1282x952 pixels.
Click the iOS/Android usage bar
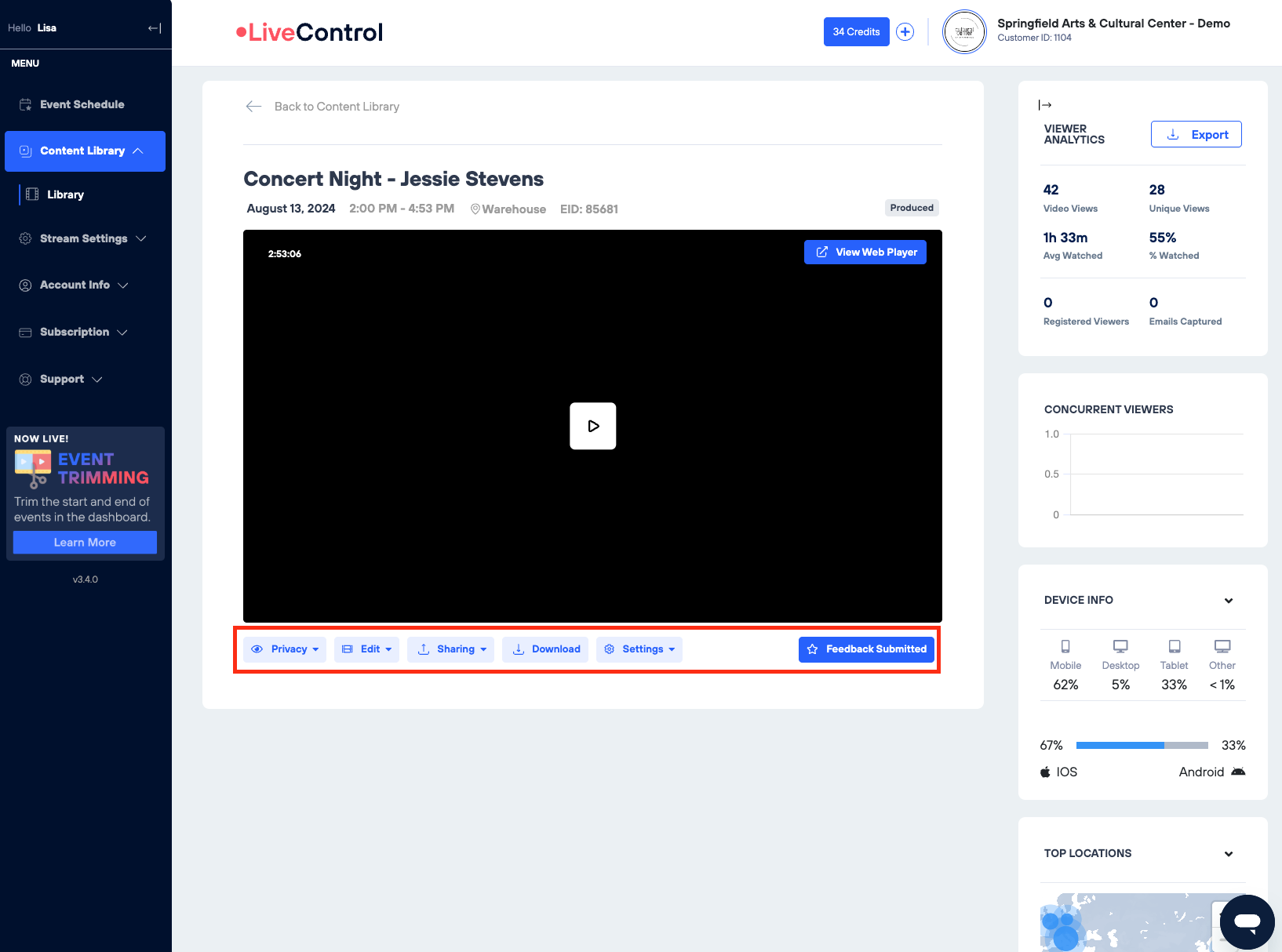pyautogui.click(x=1142, y=745)
